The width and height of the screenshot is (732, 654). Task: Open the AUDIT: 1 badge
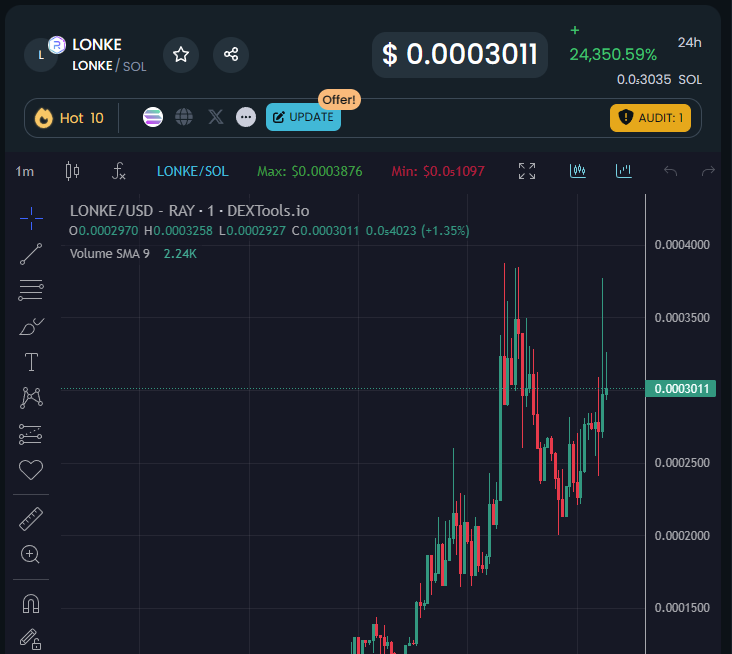[650, 118]
